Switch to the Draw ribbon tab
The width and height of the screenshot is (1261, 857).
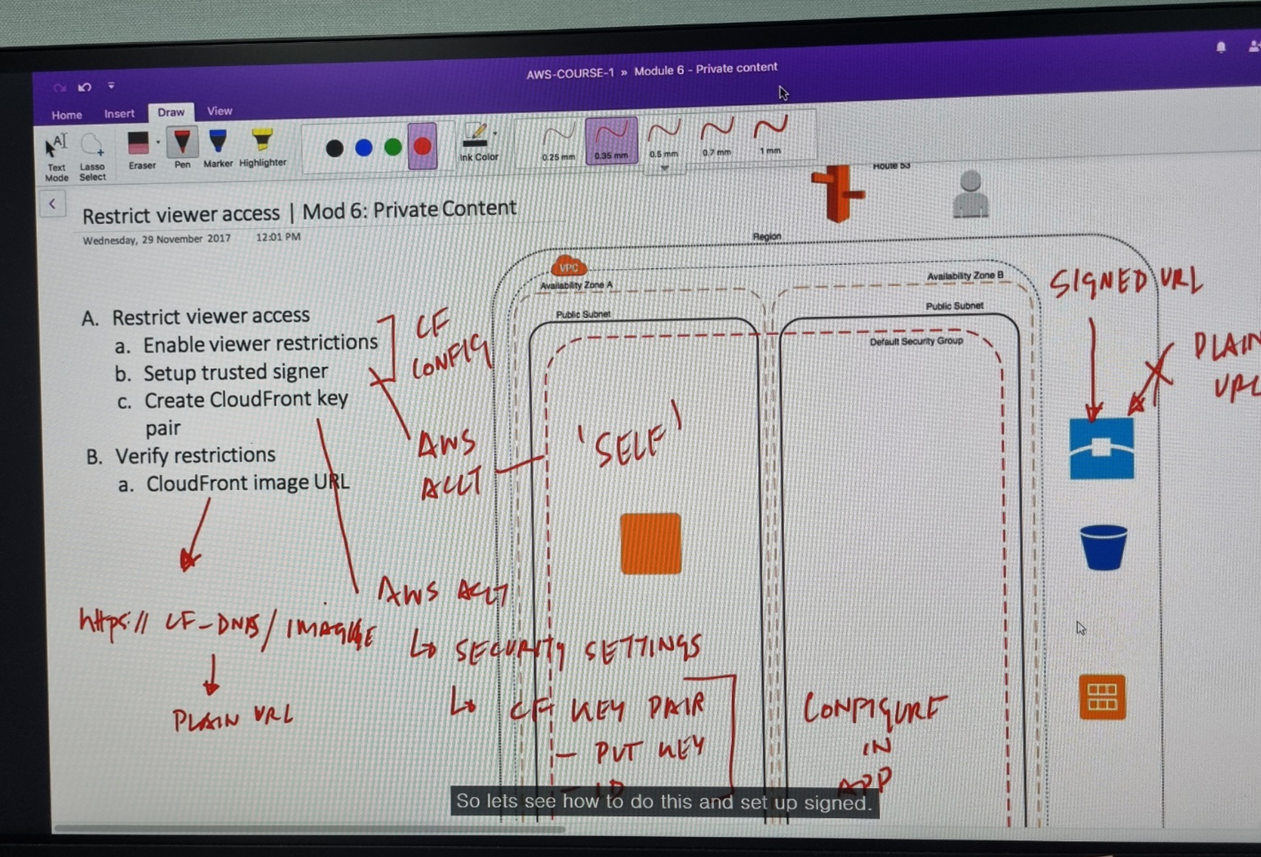coord(171,113)
